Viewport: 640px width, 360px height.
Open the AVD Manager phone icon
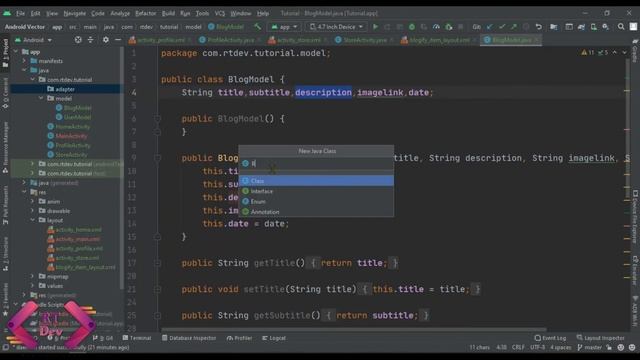(x=594, y=27)
